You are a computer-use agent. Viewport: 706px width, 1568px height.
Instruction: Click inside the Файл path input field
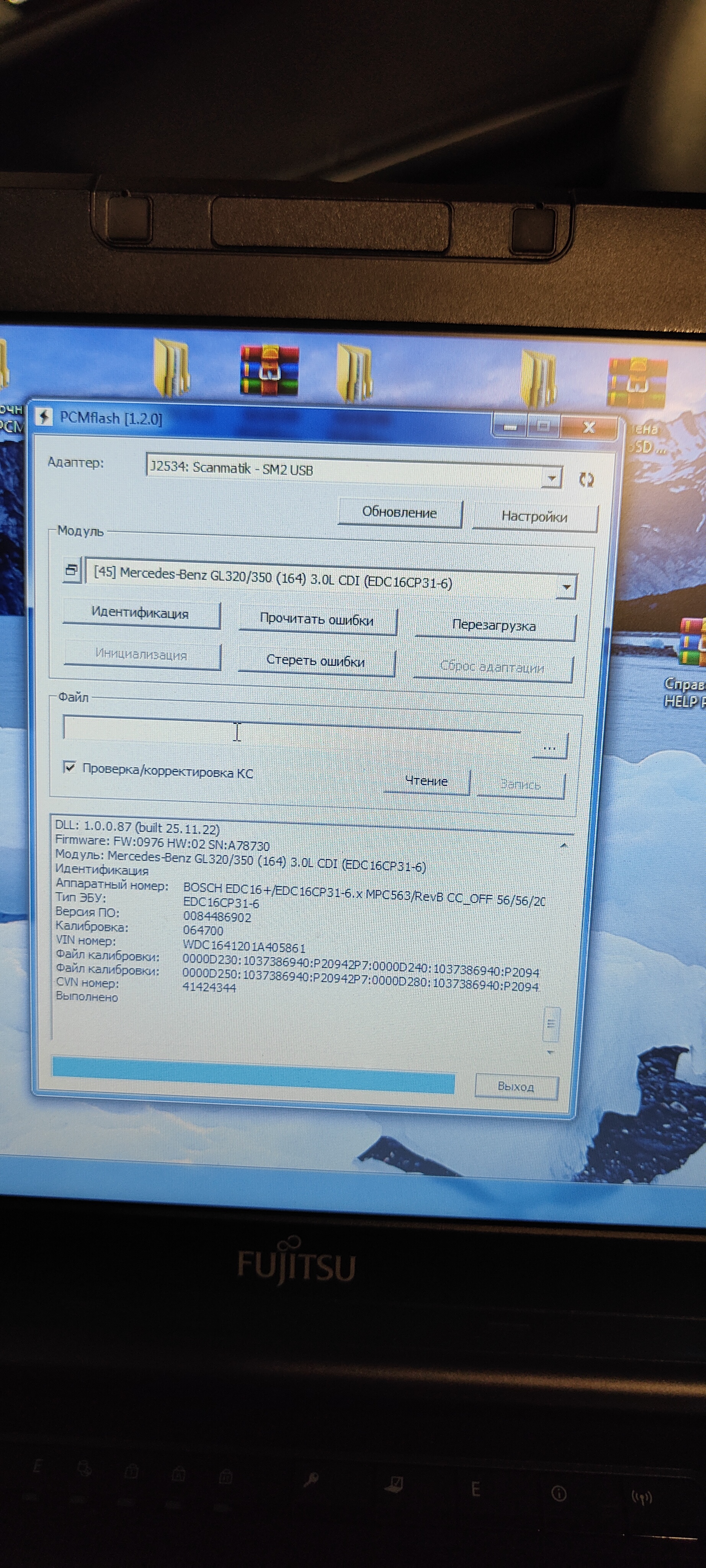(x=292, y=727)
